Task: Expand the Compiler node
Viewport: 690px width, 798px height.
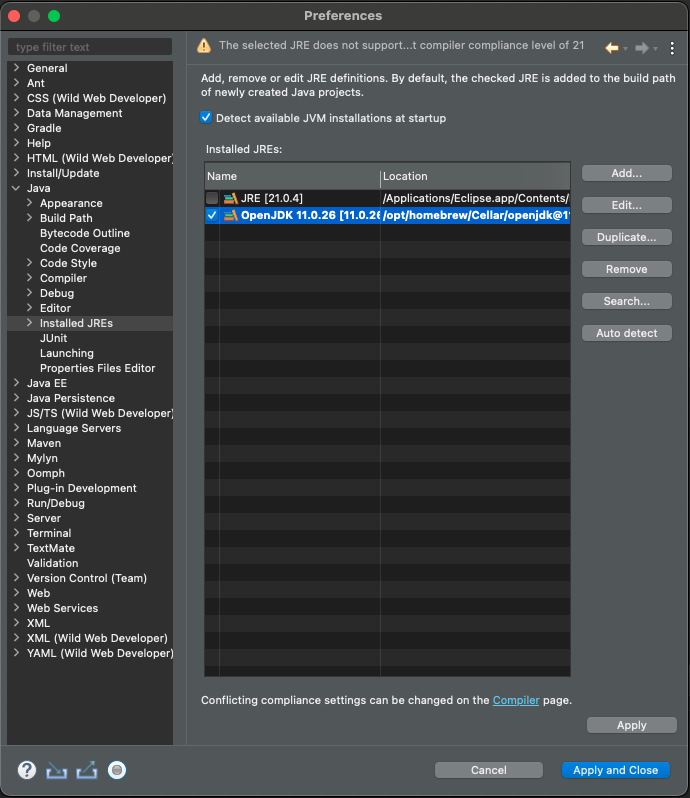Action: pyautogui.click(x=30, y=278)
